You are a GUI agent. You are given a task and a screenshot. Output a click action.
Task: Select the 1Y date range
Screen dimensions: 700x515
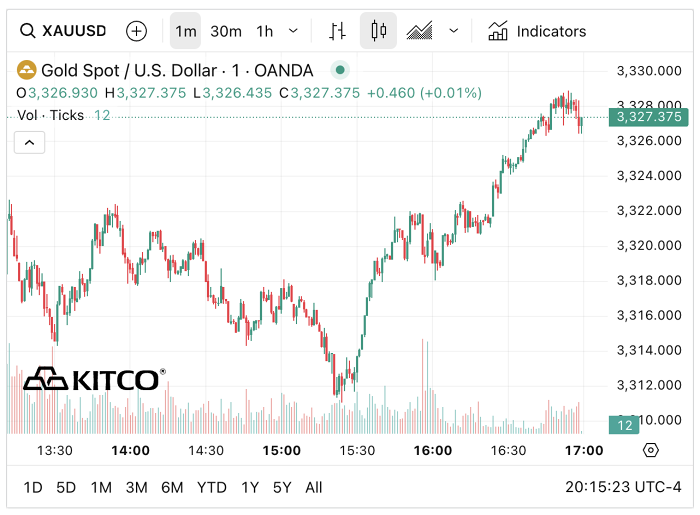[x=250, y=487]
